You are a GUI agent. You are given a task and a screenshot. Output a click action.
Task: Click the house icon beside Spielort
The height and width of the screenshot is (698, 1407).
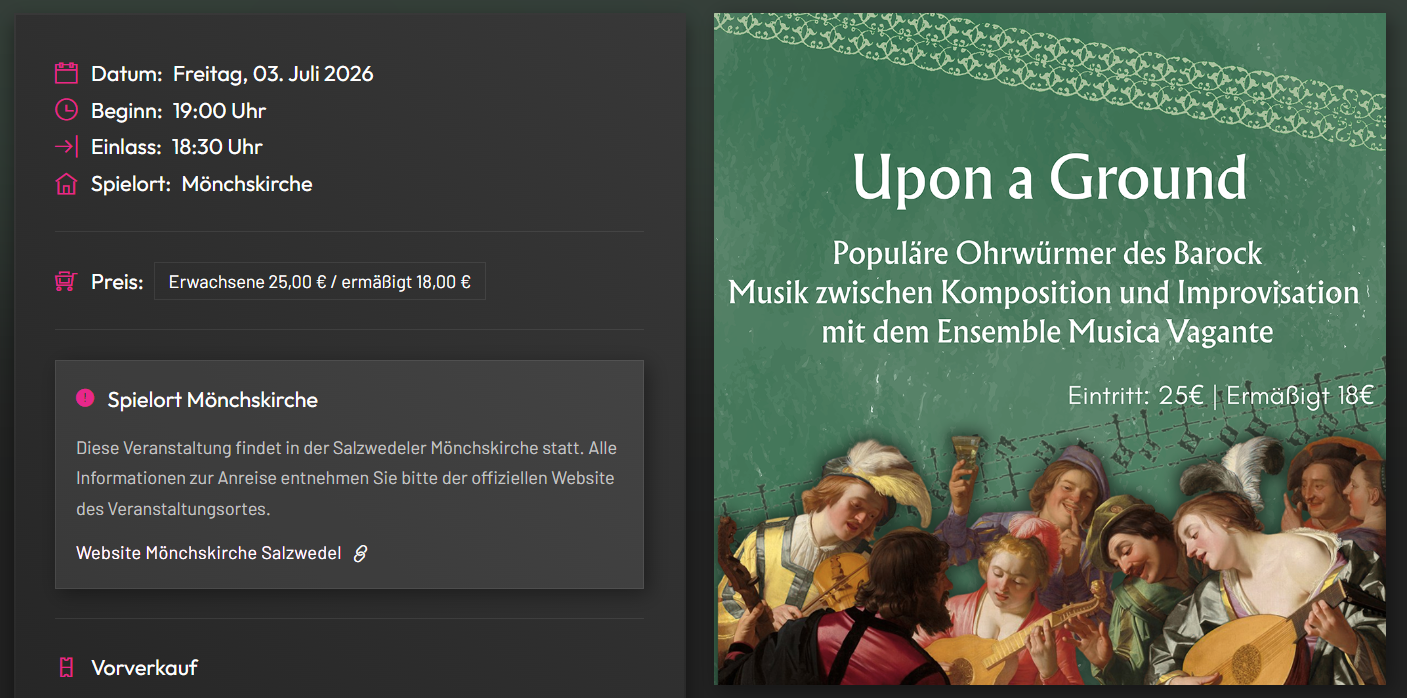(x=66, y=184)
